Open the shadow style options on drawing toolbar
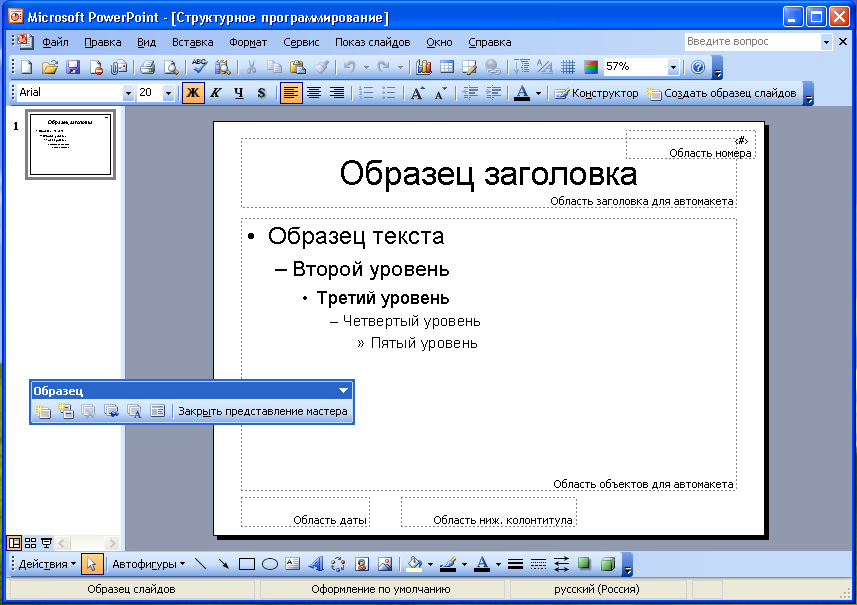Screen dimensions: 857x605 coord(585,564)
